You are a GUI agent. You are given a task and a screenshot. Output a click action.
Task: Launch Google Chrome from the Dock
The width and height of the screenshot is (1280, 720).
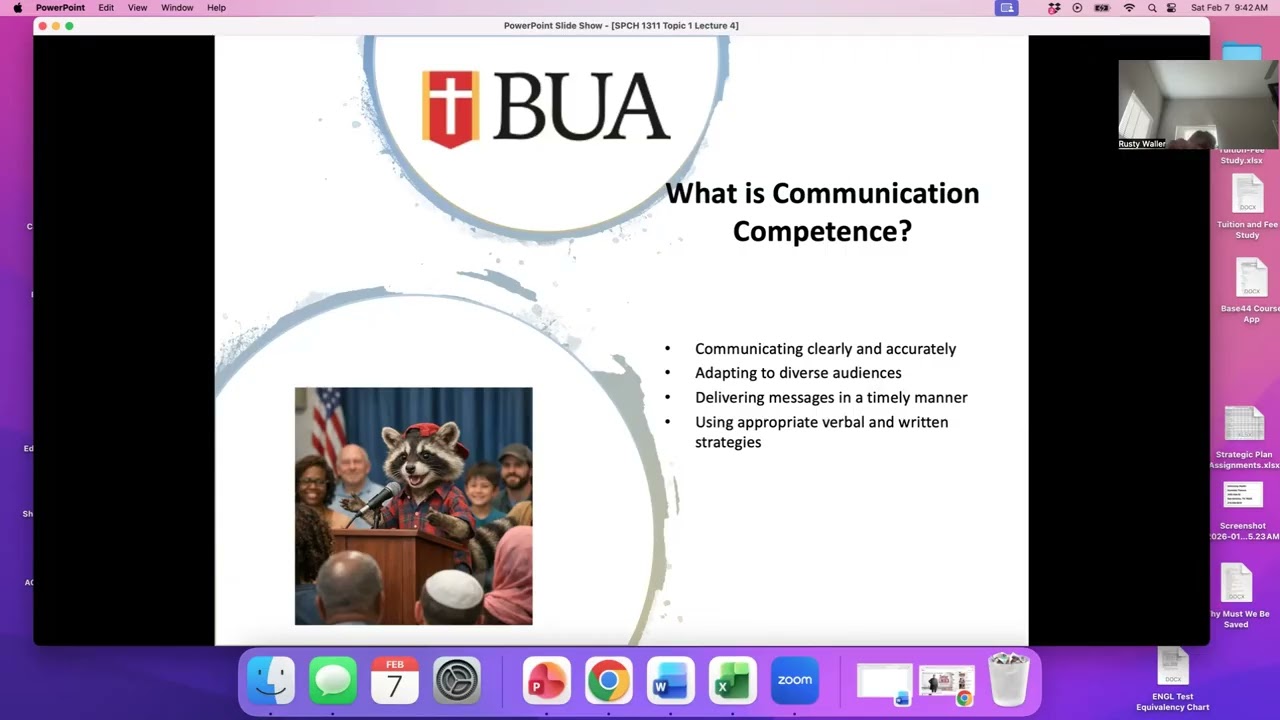point(608,680)
